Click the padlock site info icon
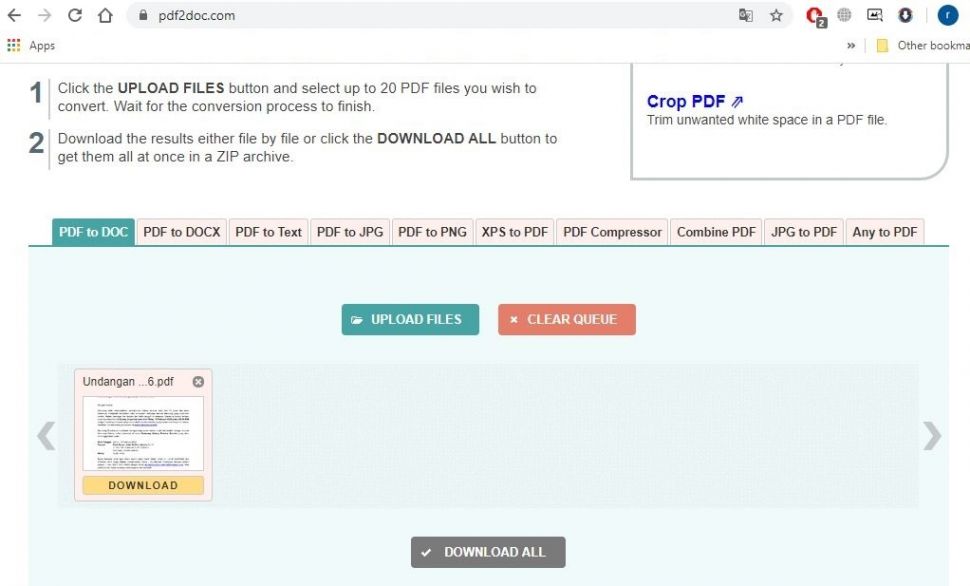 point(143,15)
